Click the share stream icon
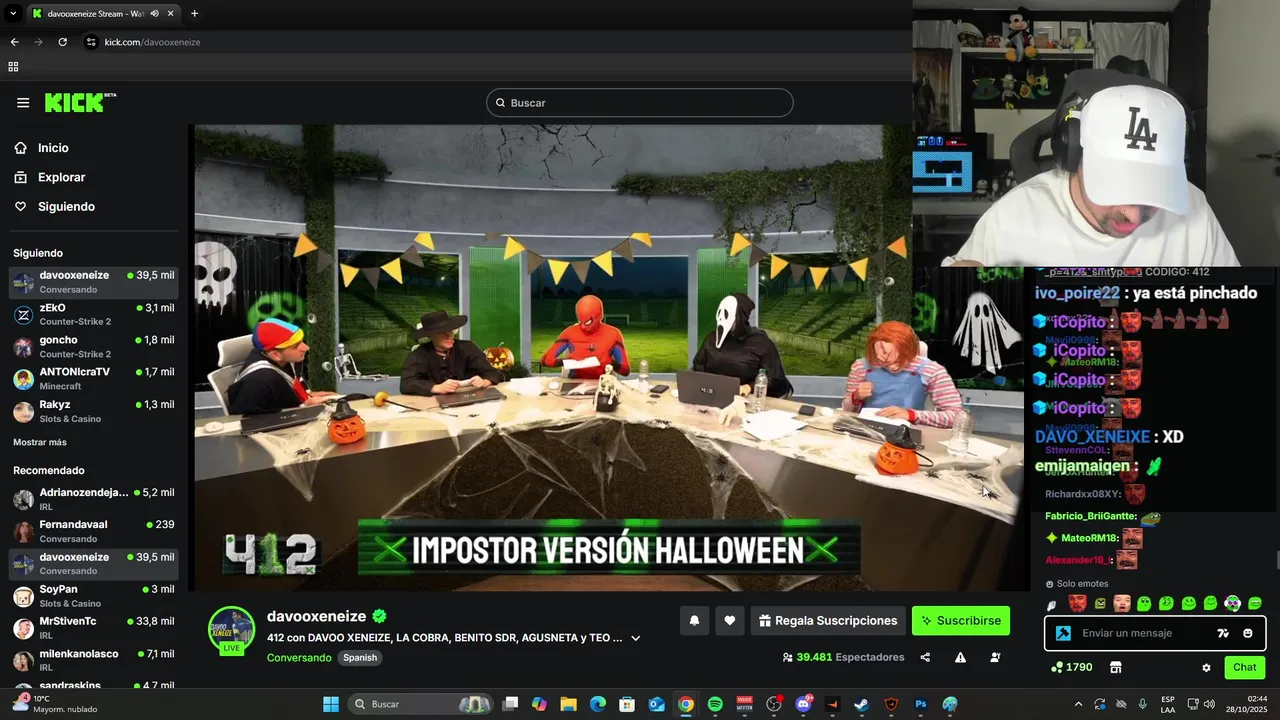This screenshot has width=1280, height=720. click(x=925, y=657)
